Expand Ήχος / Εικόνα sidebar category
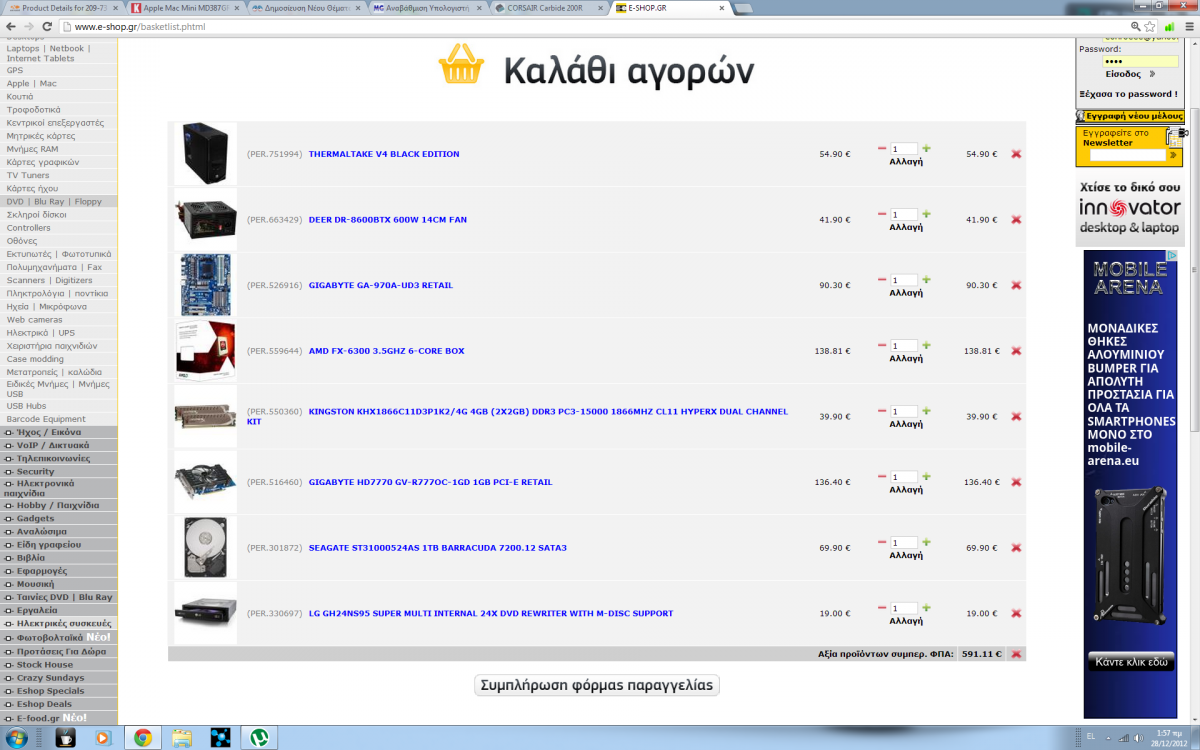 coord(59,432)
